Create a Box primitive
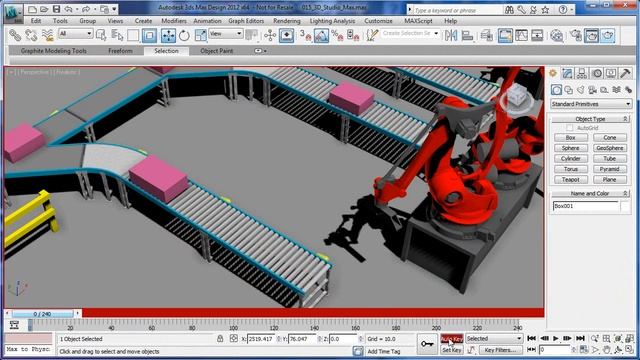Viewport: 640px width, 360px height. click(571, 138)
